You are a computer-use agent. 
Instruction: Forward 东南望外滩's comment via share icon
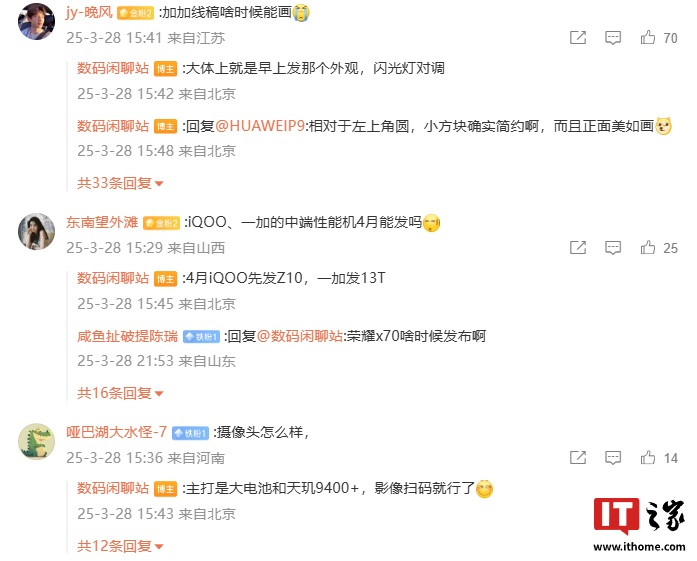click(x=578, y=248)
